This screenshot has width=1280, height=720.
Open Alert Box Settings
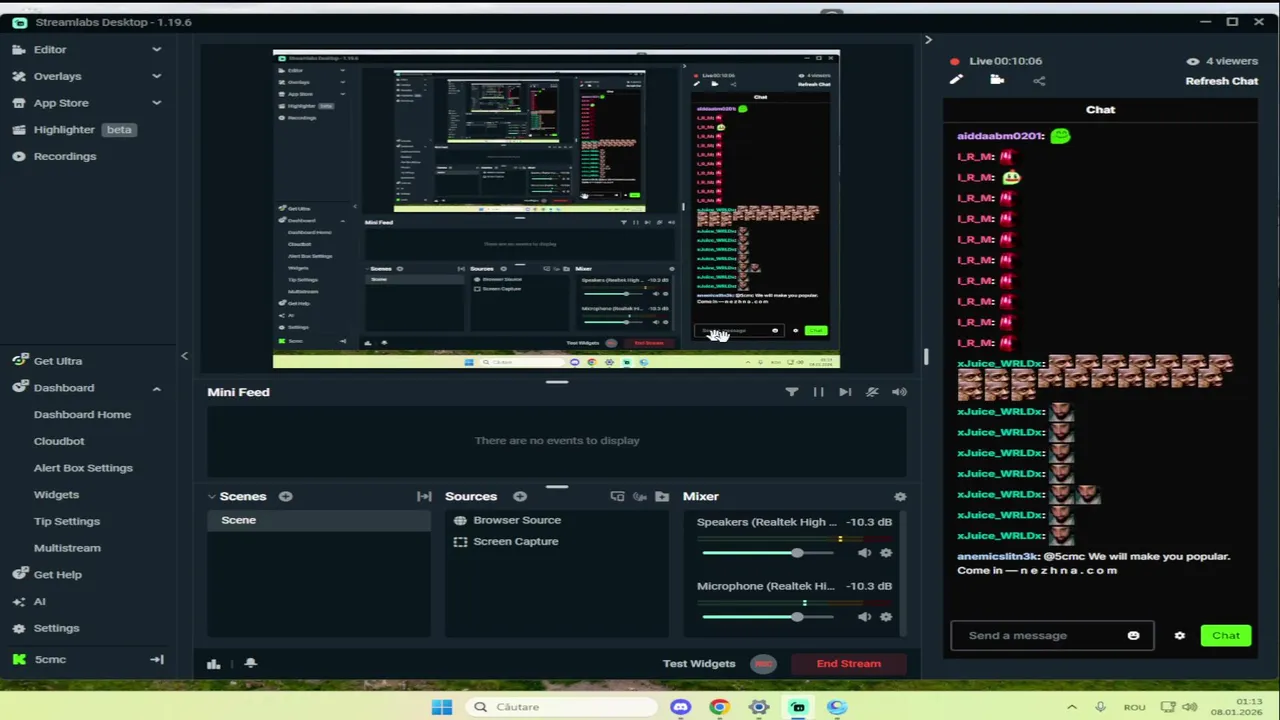coord(83,468)
